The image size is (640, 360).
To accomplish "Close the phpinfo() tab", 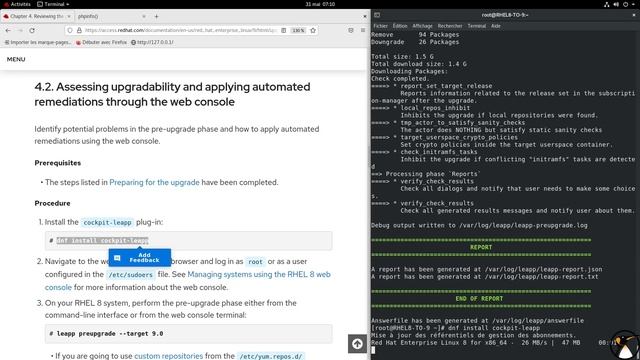I will (x=144, y=16).
